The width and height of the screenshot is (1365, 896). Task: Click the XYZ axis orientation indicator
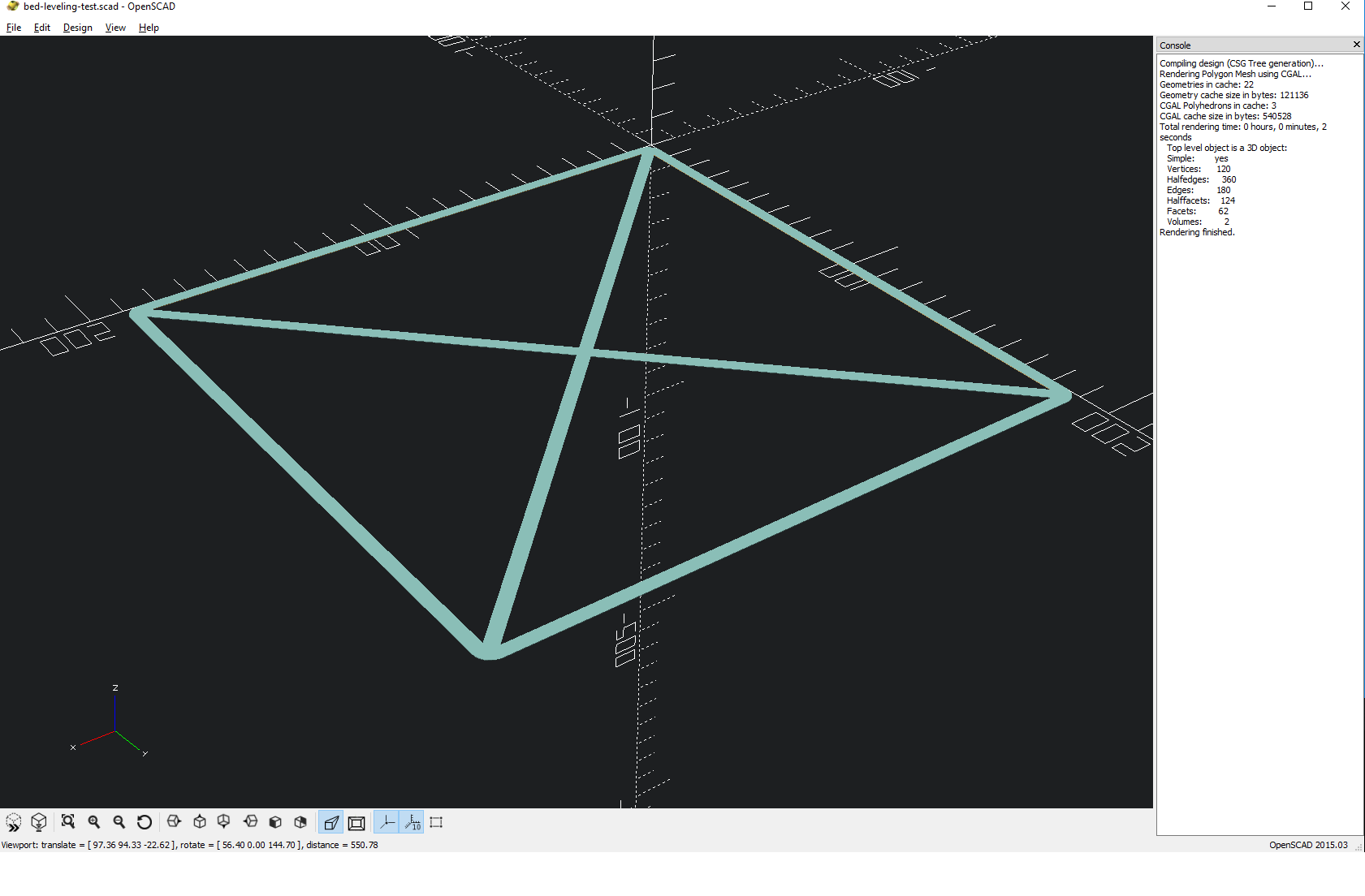coord(110,722)
